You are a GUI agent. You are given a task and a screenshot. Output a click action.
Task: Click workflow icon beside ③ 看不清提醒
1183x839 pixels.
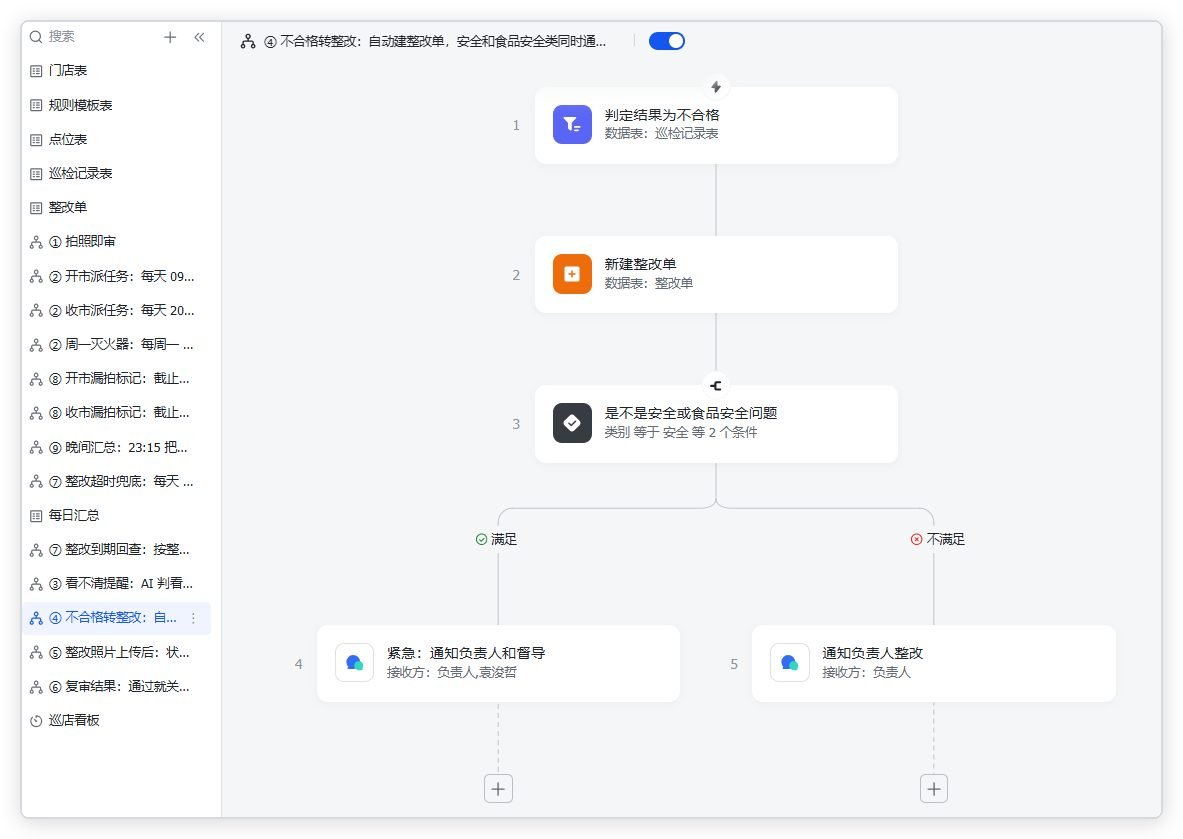tap(35, 584)
